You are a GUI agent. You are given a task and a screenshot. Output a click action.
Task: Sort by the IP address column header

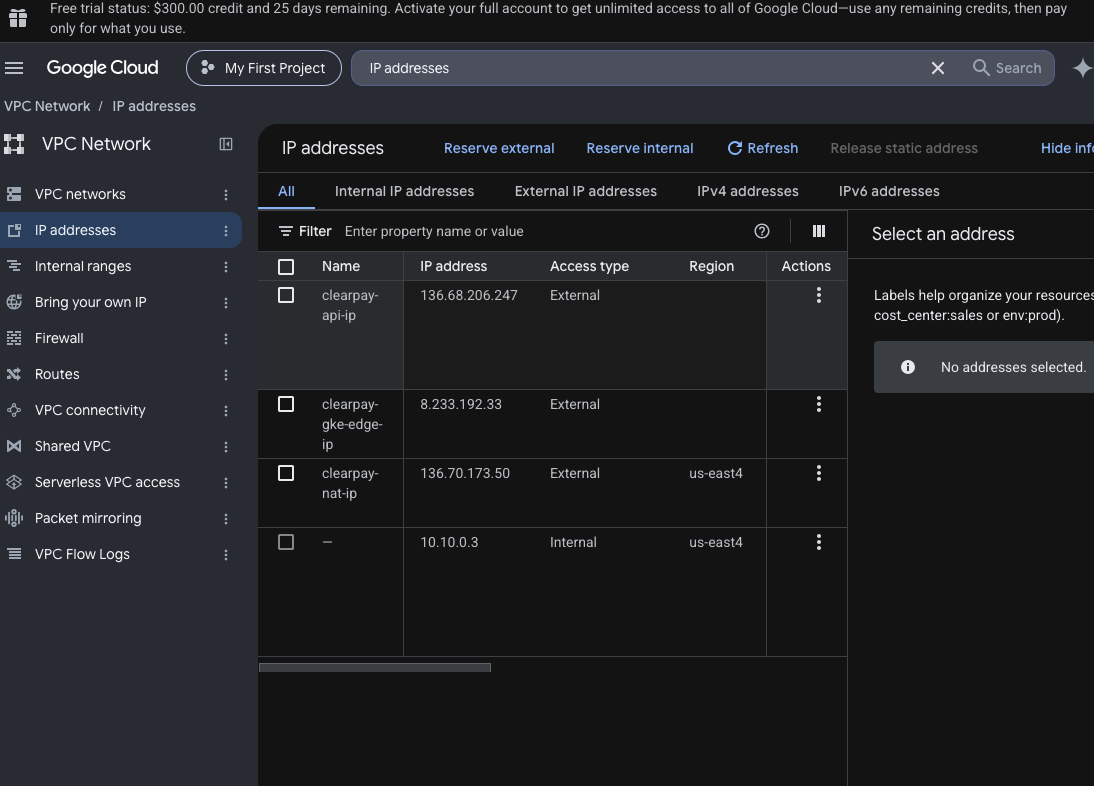pos(454,266)
